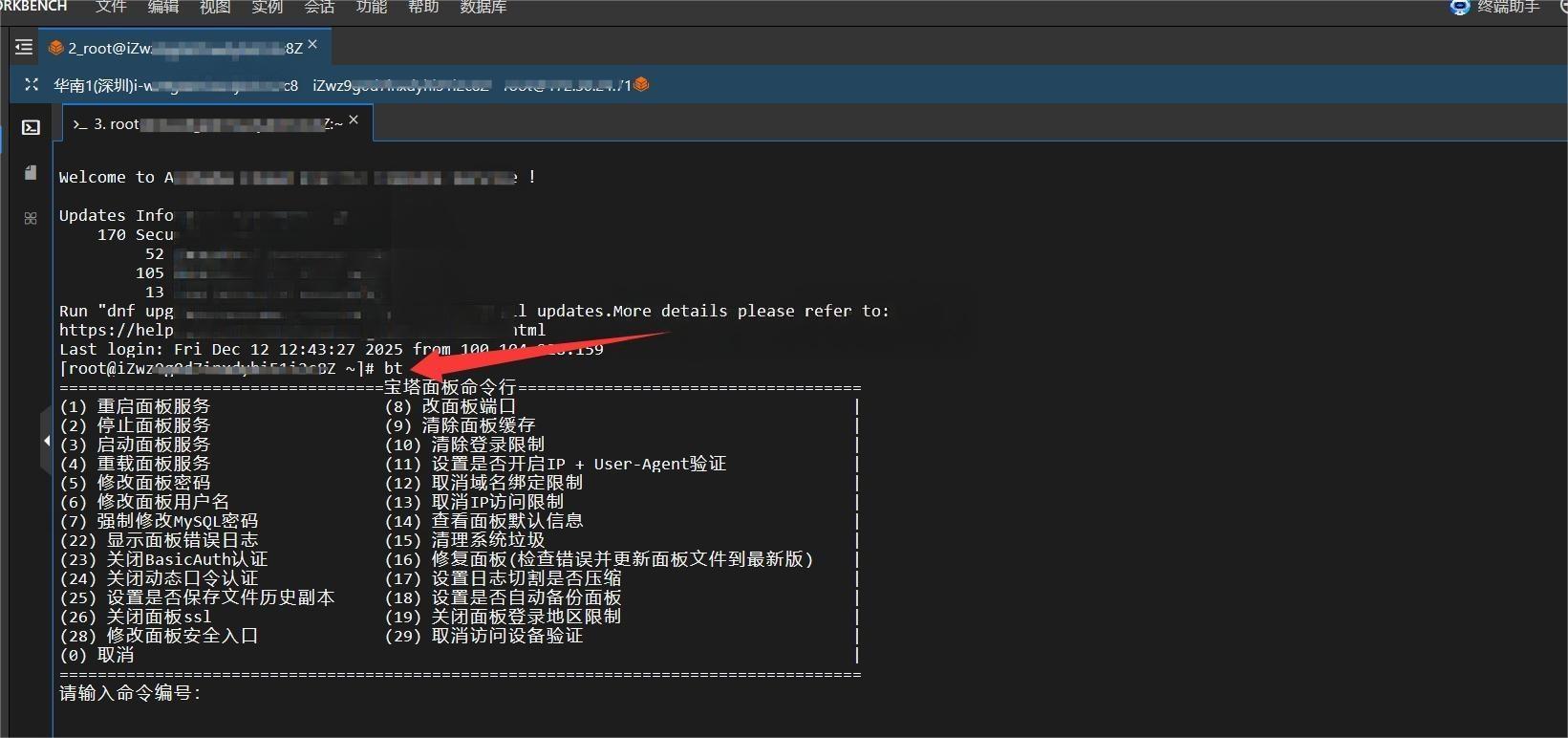Click option (24) 关闭动态口令认证
The image size is (1568, 738).
tap(159, 578)
